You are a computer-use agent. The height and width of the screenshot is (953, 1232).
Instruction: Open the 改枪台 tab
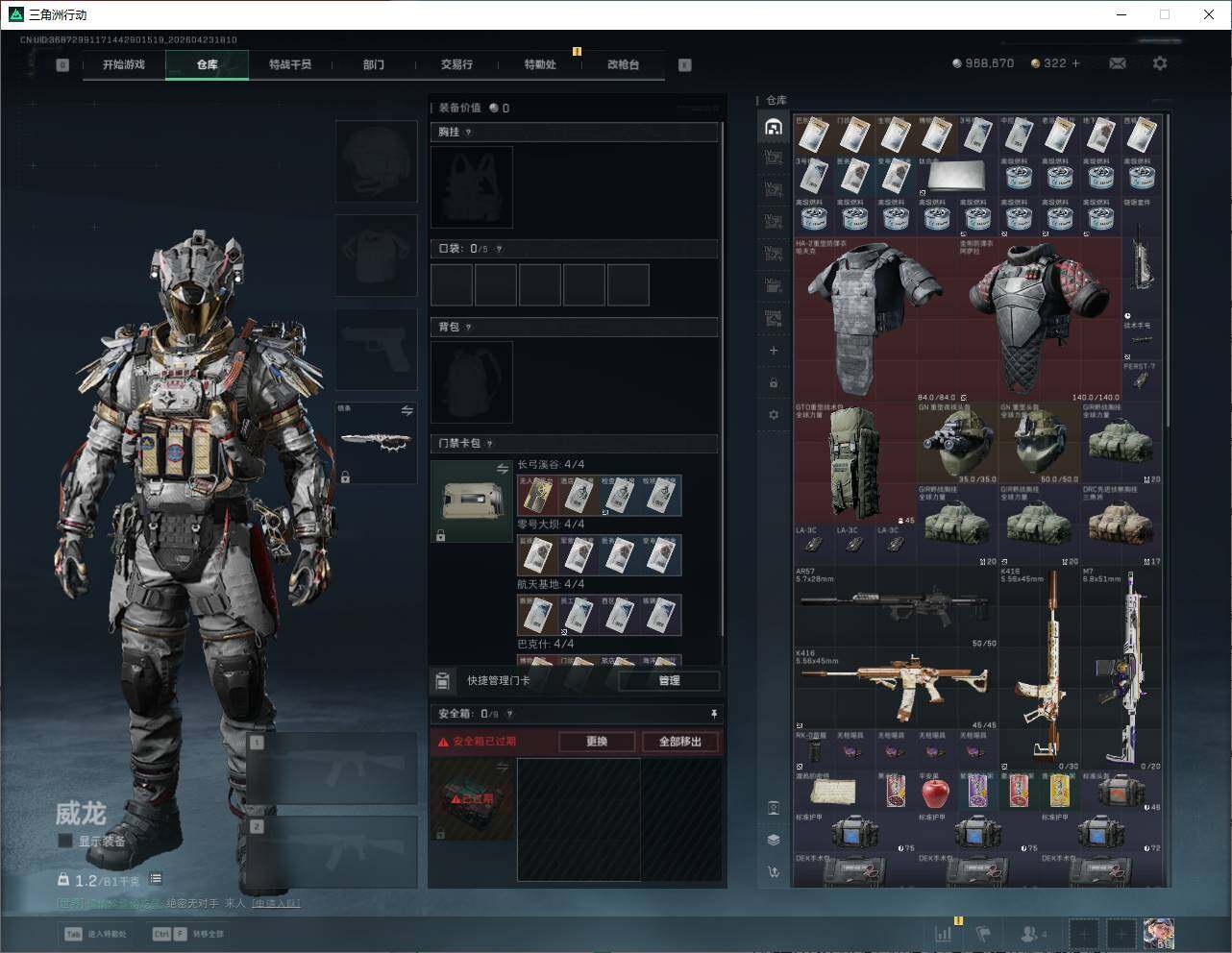623,64
